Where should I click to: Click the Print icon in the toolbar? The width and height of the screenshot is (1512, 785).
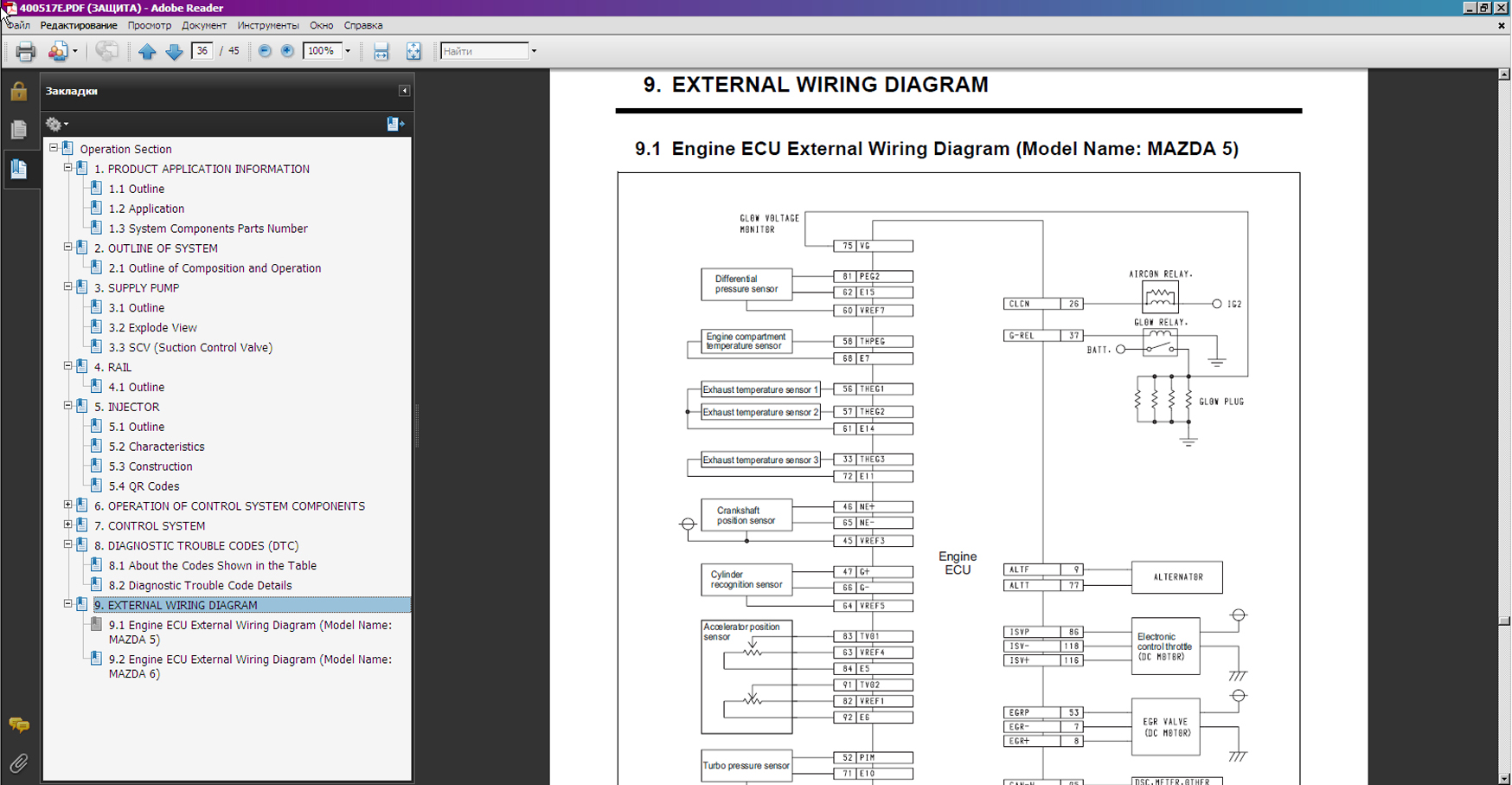25,51
